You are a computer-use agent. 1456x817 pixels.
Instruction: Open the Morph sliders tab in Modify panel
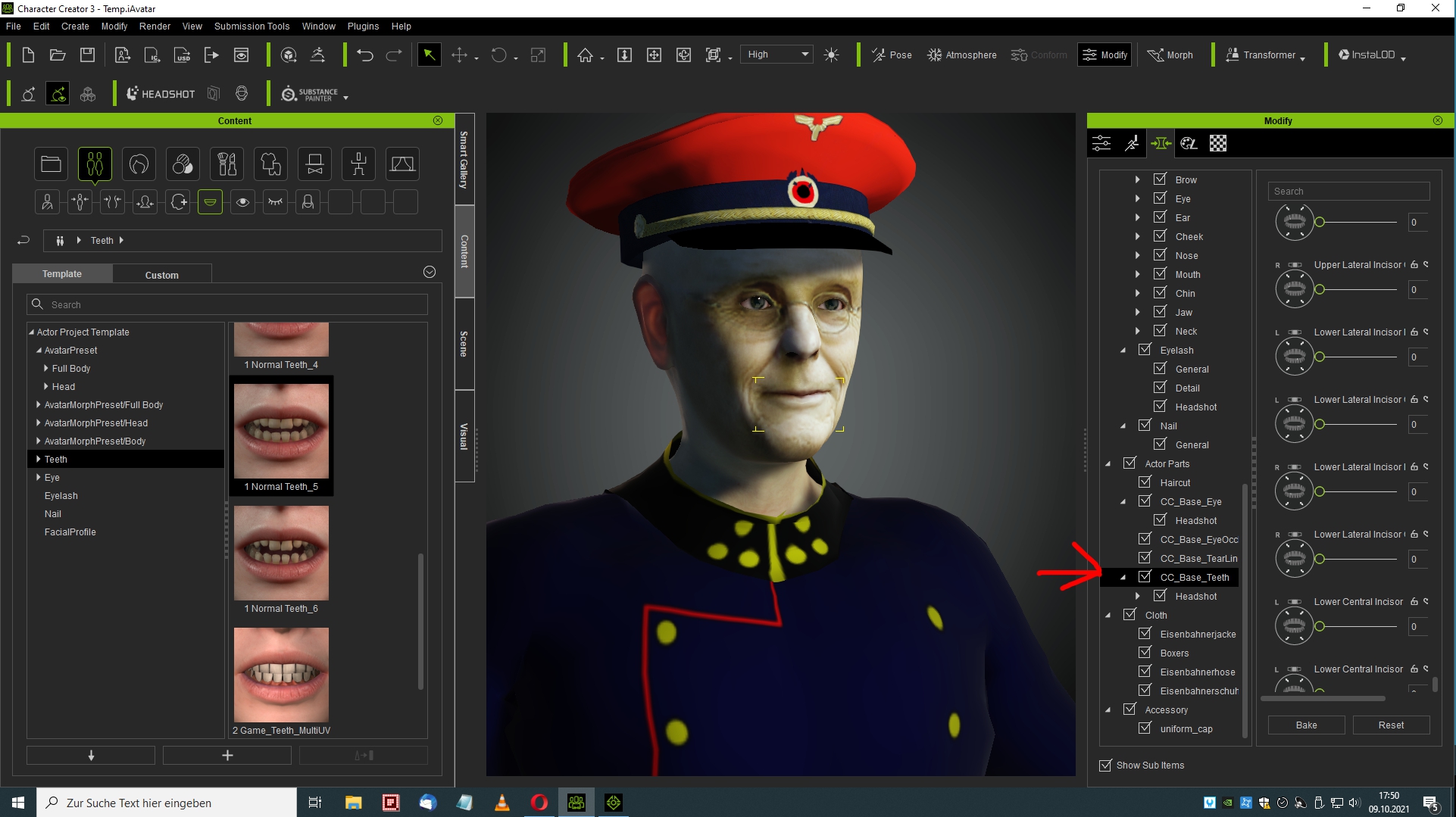point(1160,143)
